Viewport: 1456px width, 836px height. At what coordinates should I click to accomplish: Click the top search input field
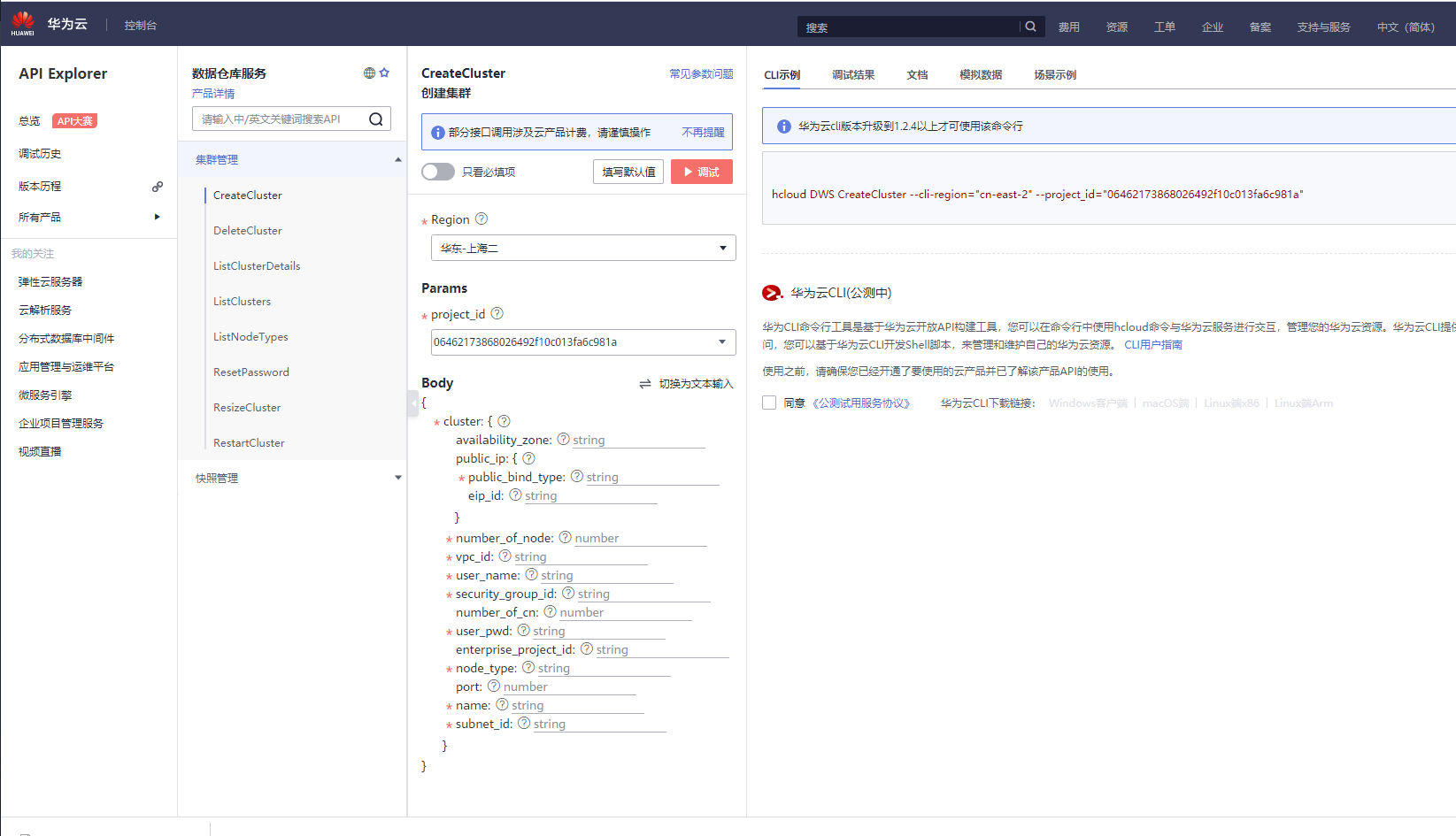909,27
